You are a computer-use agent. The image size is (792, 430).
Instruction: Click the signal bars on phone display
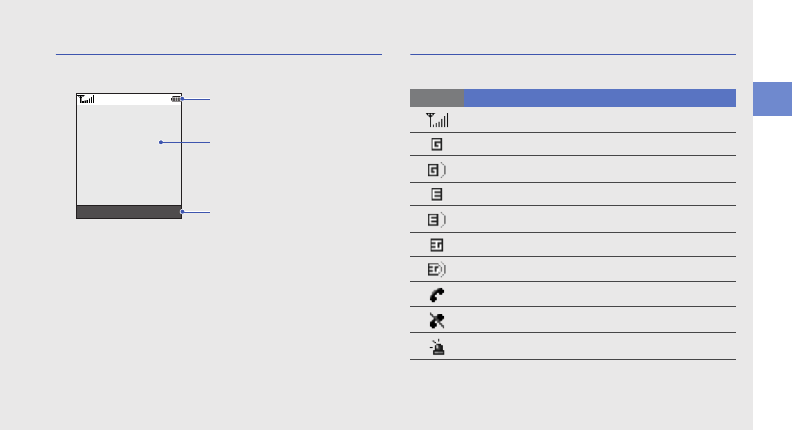[86, 99]
